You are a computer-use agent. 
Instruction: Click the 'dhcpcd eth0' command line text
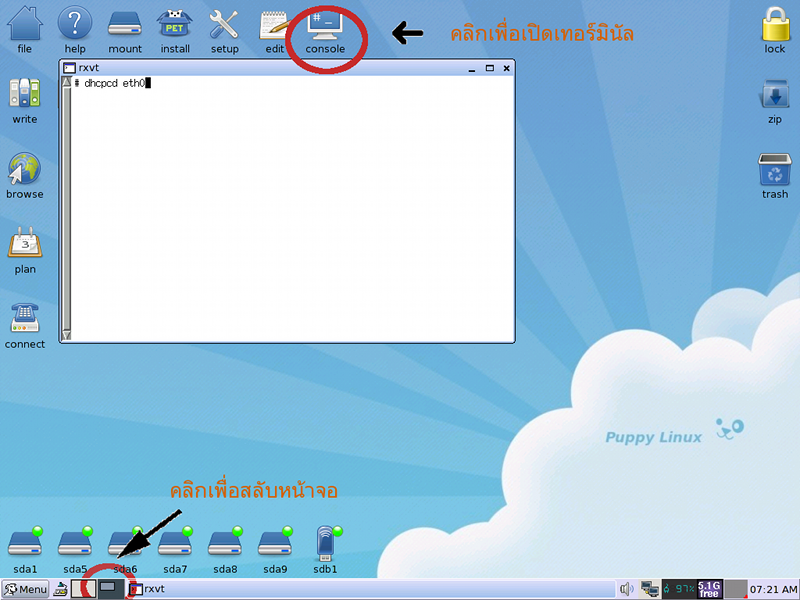pos(115,83)
